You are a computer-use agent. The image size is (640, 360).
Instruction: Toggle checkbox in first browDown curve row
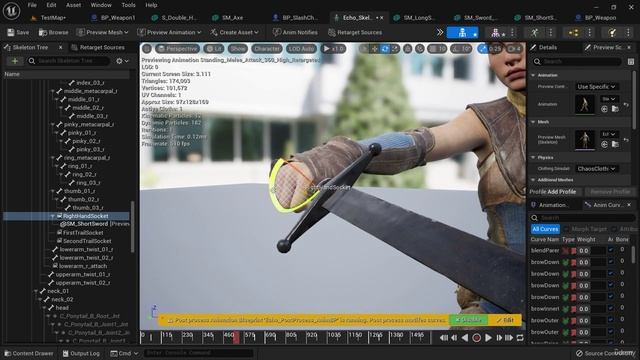(x=611, y=262)
